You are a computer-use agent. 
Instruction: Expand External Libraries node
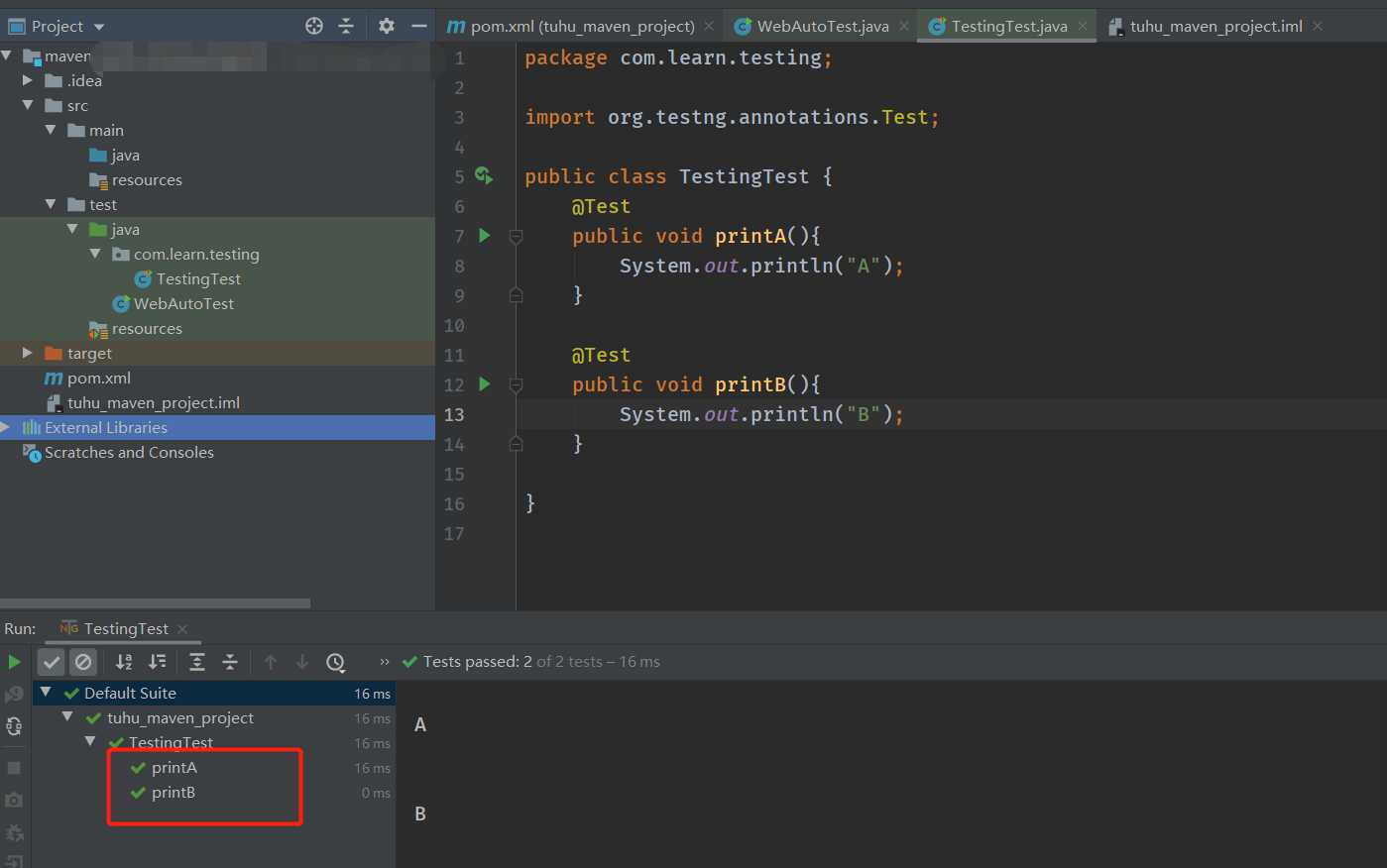click(x=6, y=427)
